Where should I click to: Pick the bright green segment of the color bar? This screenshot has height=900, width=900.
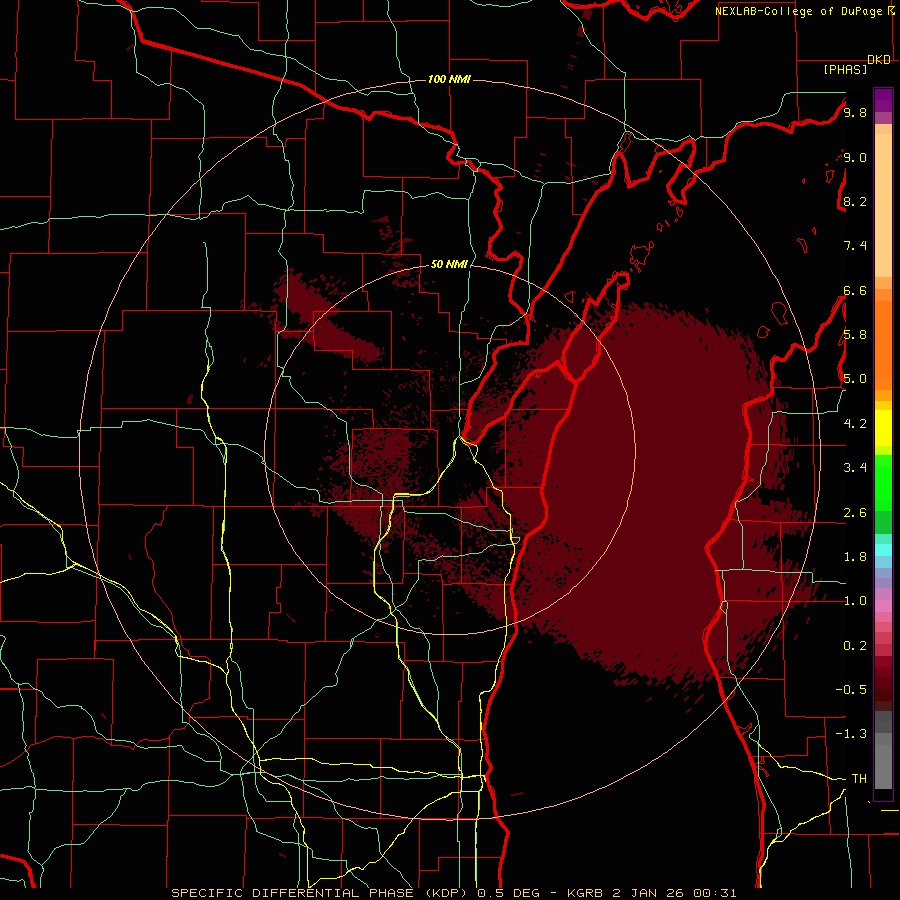[x=883, y=482]
